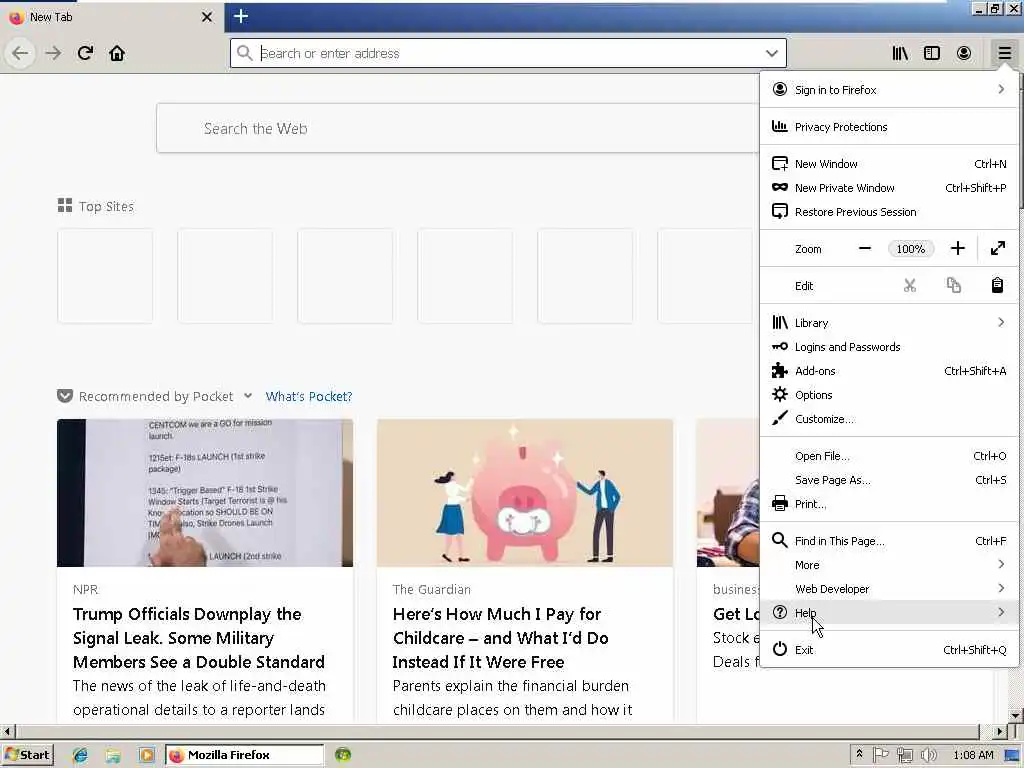Screen dimensions: 1024x768
Task: Choose Print… from the menu
Action: coord(889,504)
